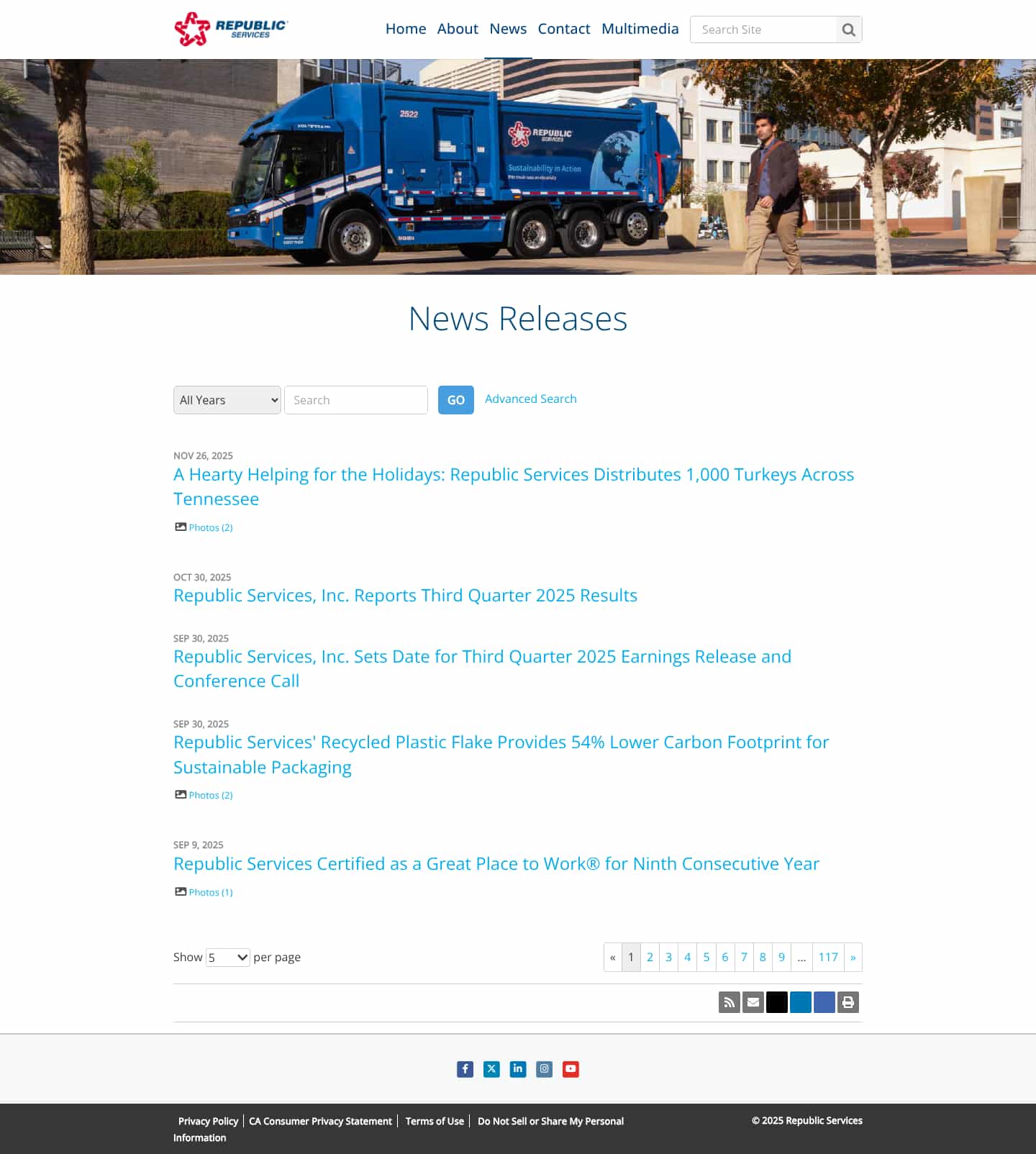The image size is (1036, 1154).
Task: Click the dark blue share square
Action: click(x=824, y=1002)
